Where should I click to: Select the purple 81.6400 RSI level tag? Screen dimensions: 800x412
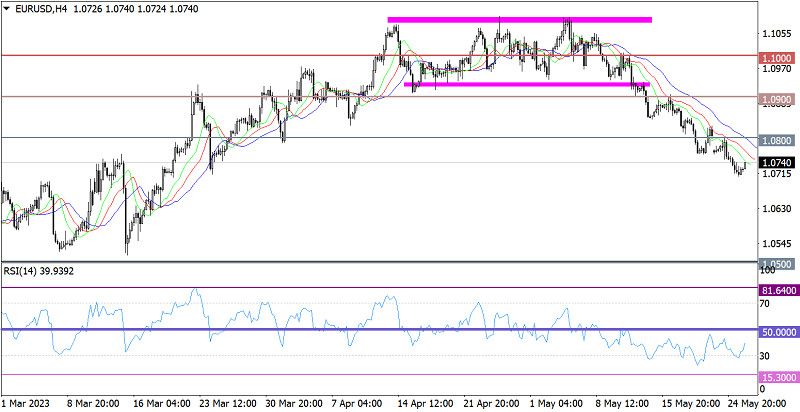coord(777,291)
